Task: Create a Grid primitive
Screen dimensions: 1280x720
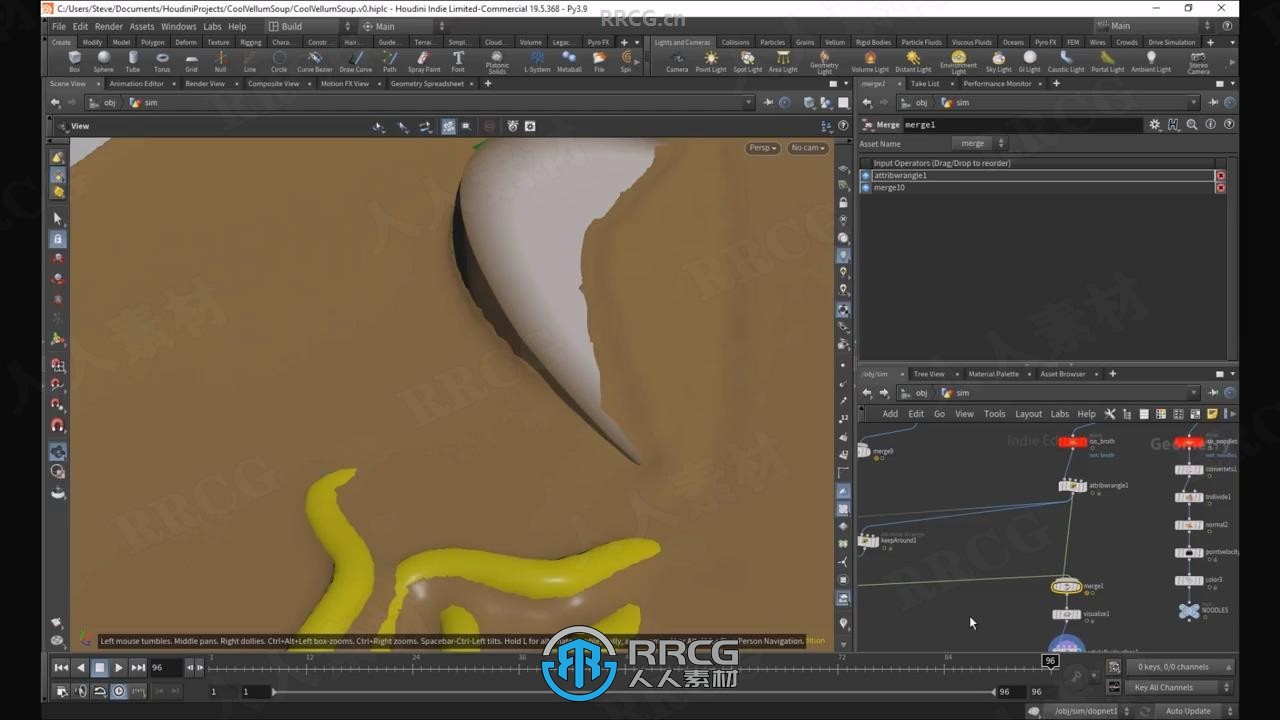Action: point(191,62)
